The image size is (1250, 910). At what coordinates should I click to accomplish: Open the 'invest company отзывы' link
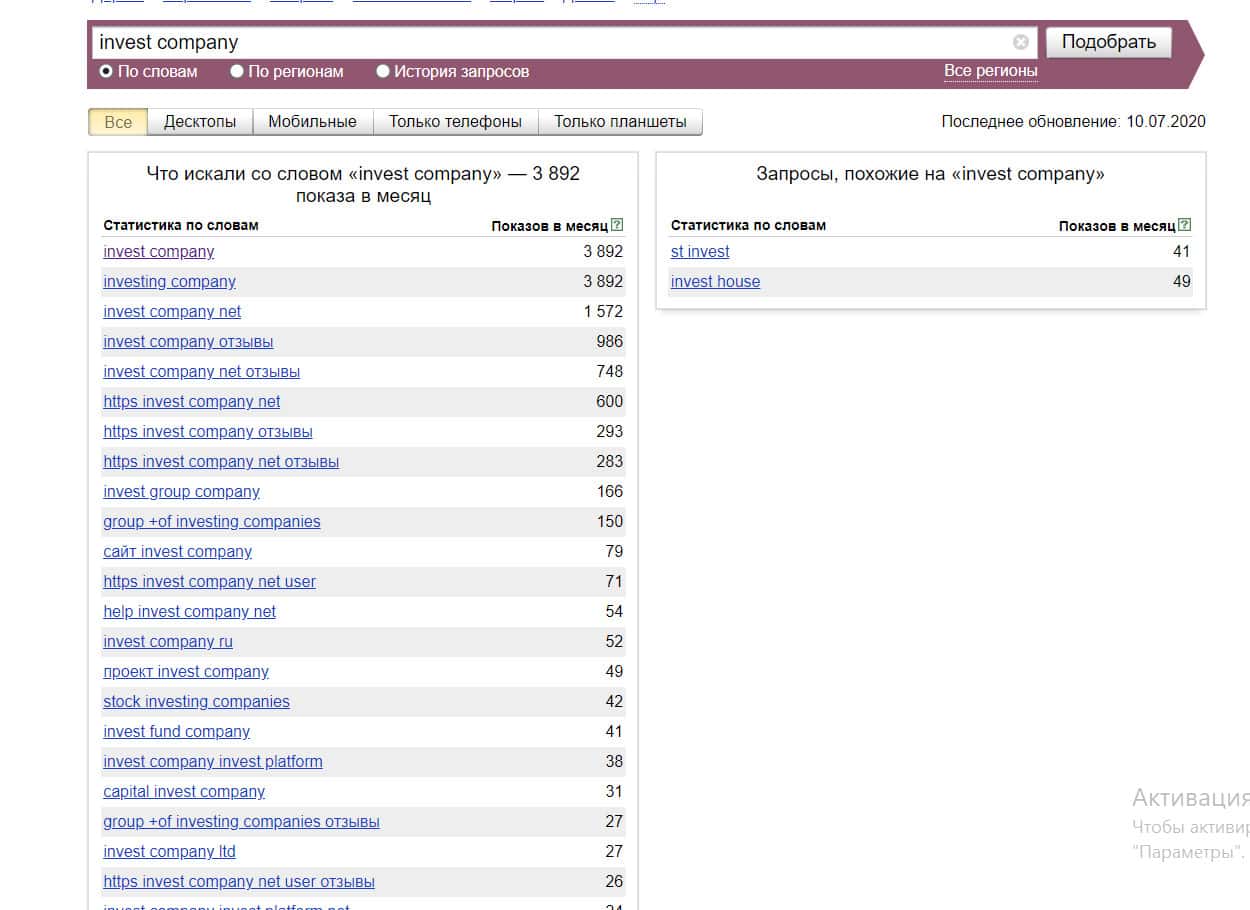[188, 342]
